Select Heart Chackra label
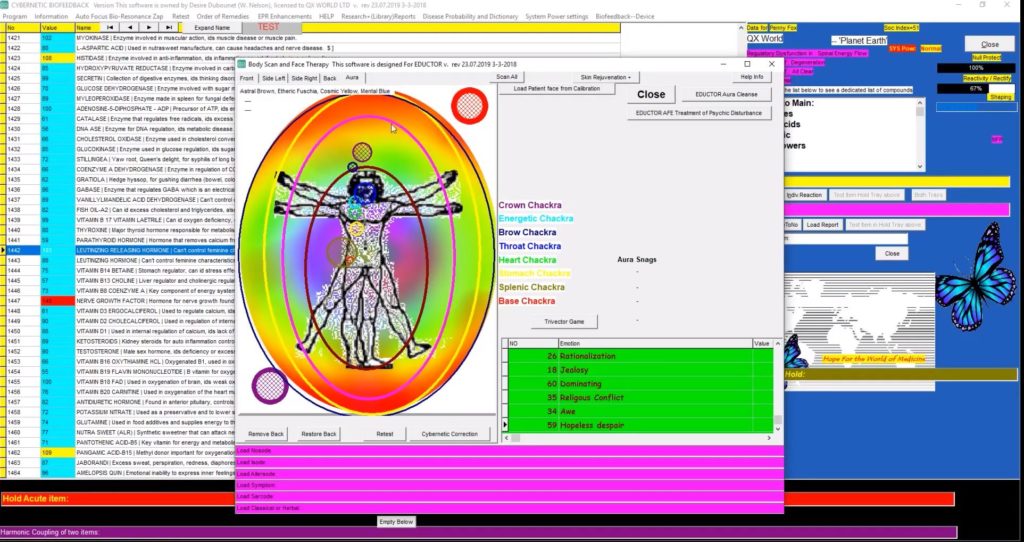The height and width of the screenshot is (542, 1024). (527, 260)
